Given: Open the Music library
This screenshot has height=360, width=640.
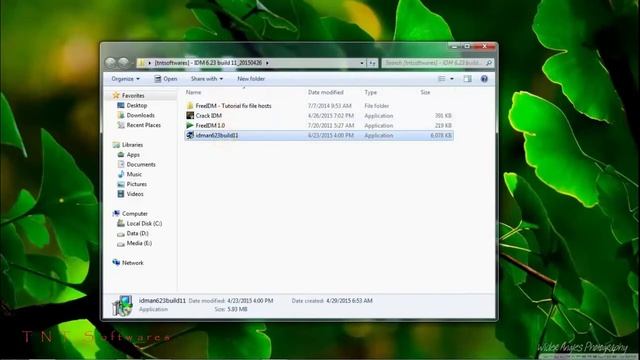Looking at the screenshot, I should click(x=134, y=174).
